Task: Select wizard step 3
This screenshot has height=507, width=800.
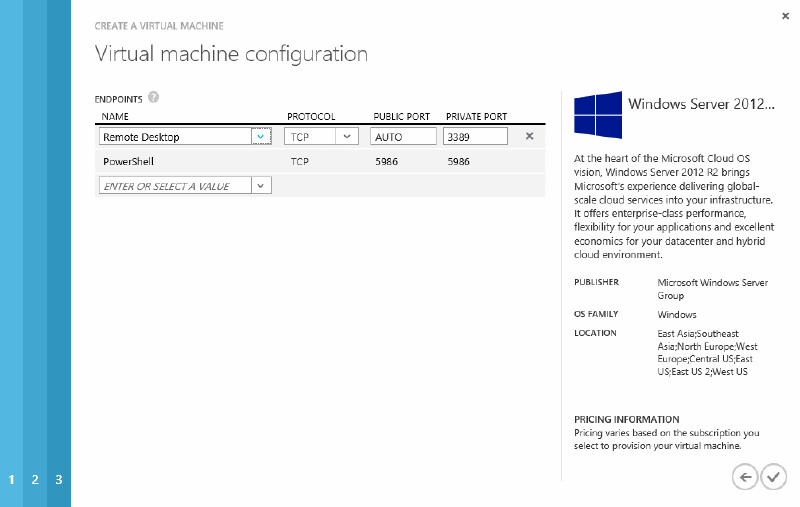Action: 59,479
